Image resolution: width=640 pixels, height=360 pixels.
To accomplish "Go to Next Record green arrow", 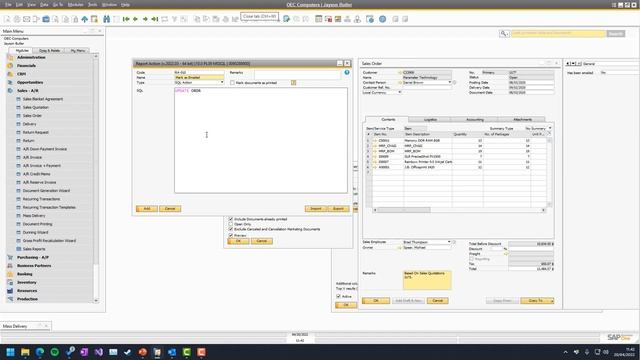I will [145, 19].
